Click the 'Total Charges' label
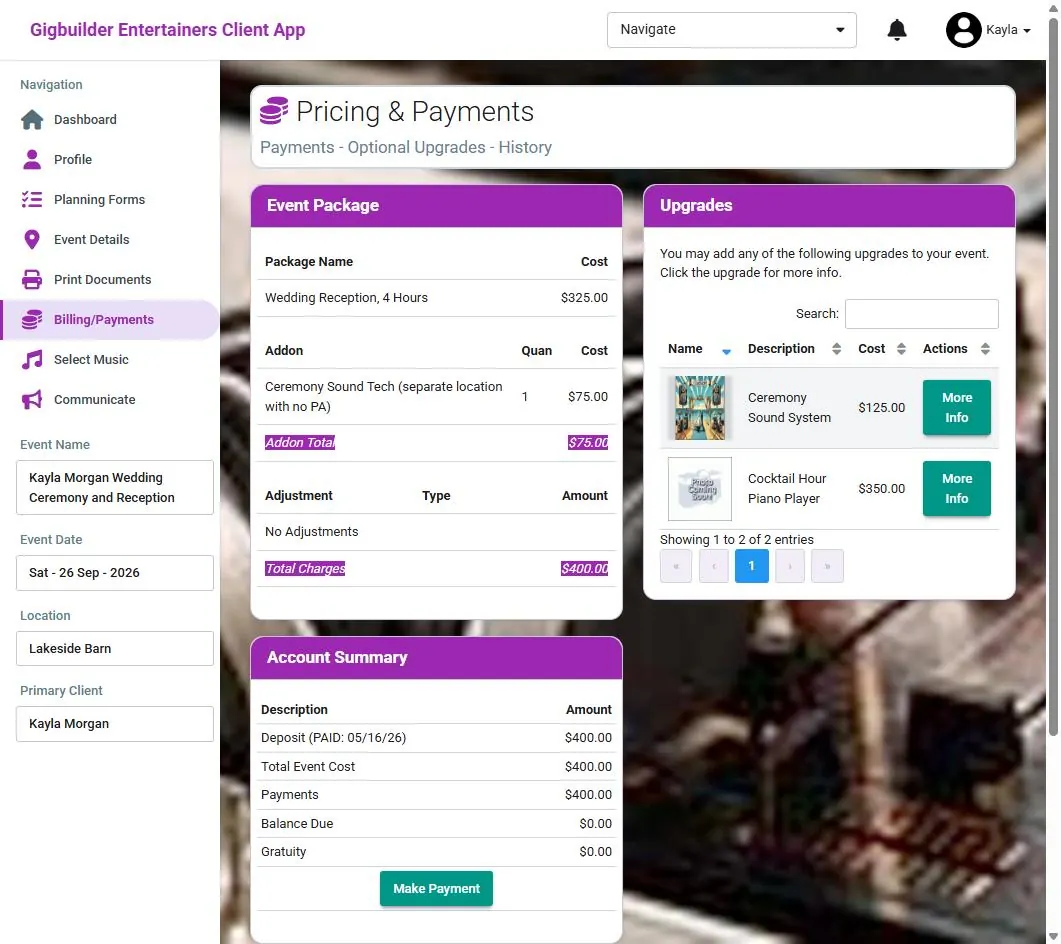The width and height of the screenshot is (1061, 944). [x=305, y=568]
